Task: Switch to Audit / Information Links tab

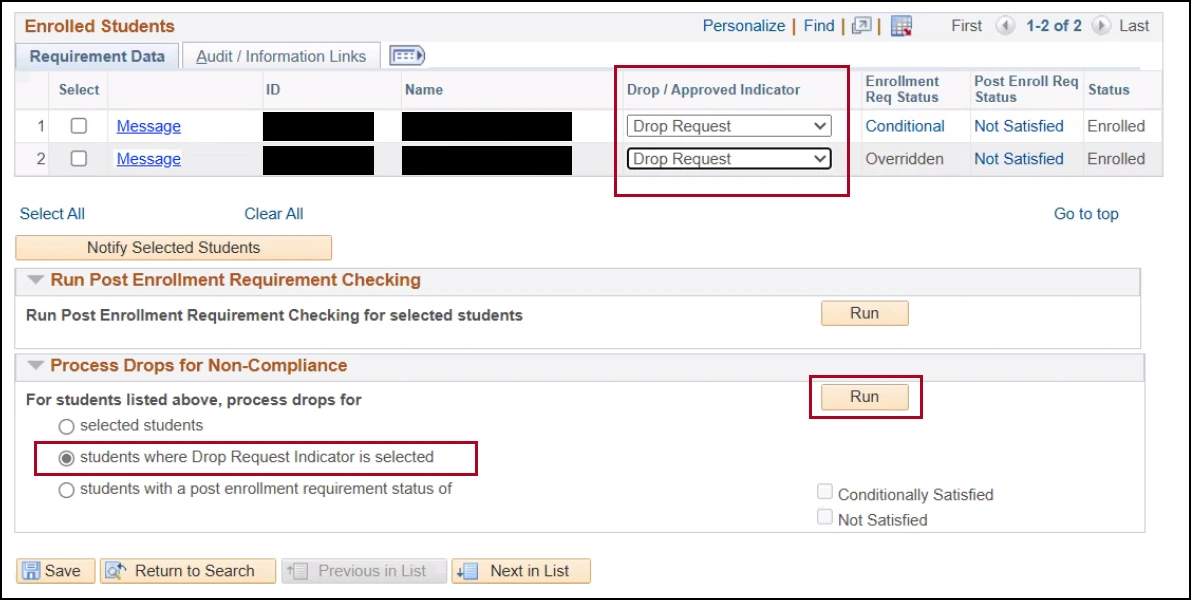Action: click(x=281, y=56)
